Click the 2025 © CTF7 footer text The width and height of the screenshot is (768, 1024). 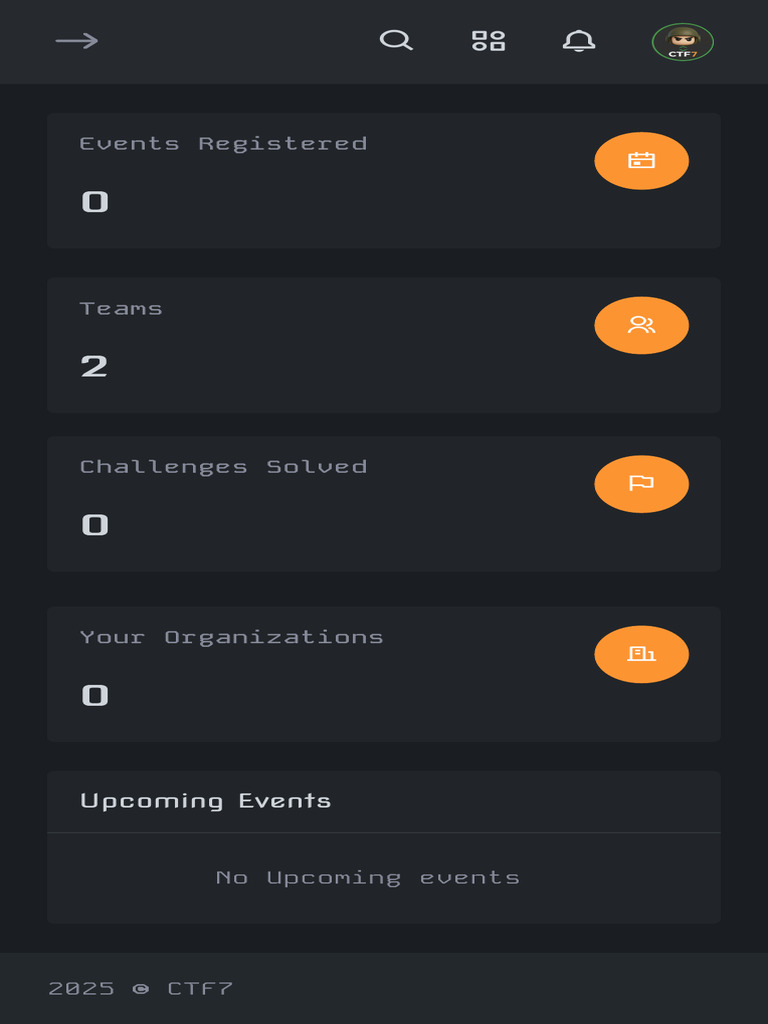click(141, 988)
